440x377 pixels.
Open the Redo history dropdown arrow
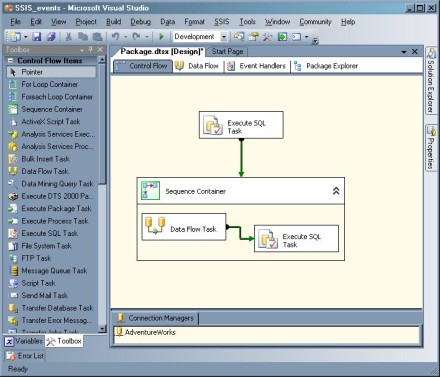pos(146,37)
